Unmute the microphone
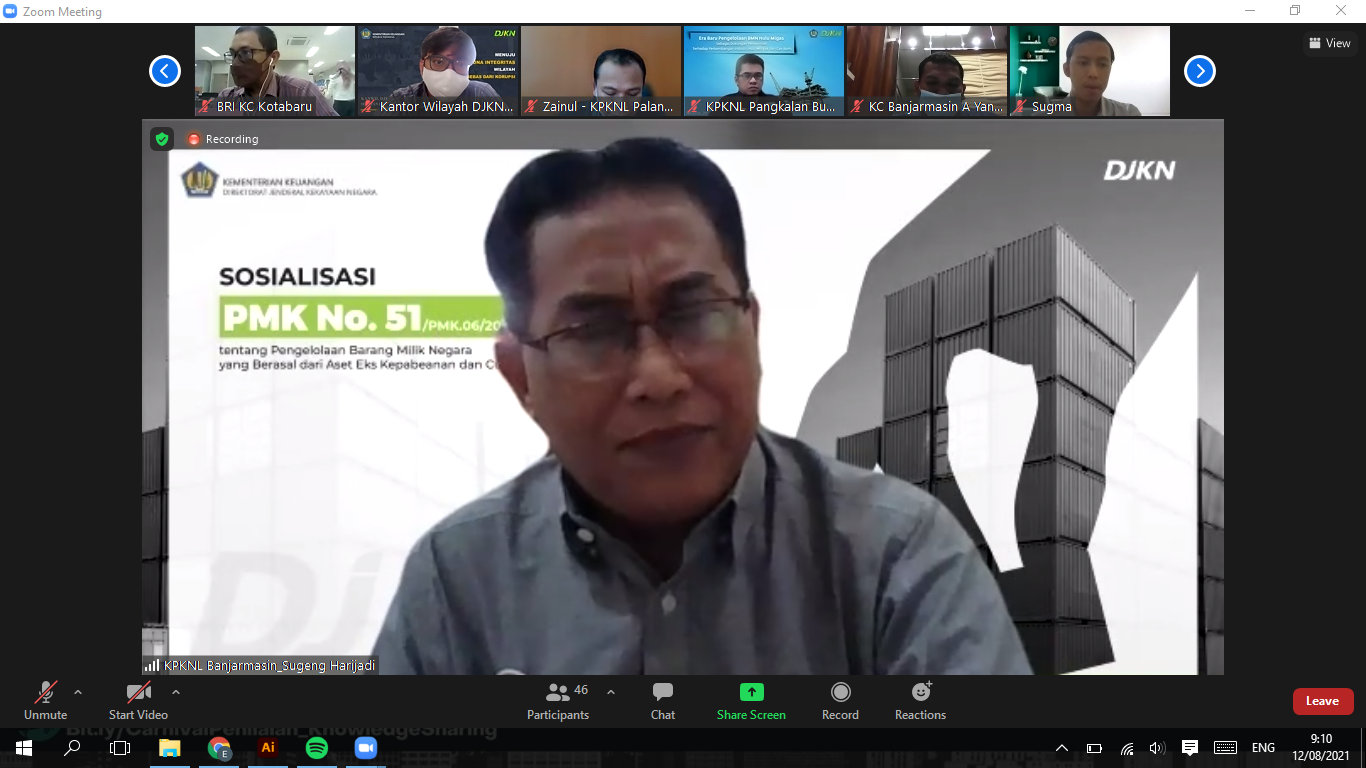The height and width of the screenshot is (768, 1366). point(45,700)
